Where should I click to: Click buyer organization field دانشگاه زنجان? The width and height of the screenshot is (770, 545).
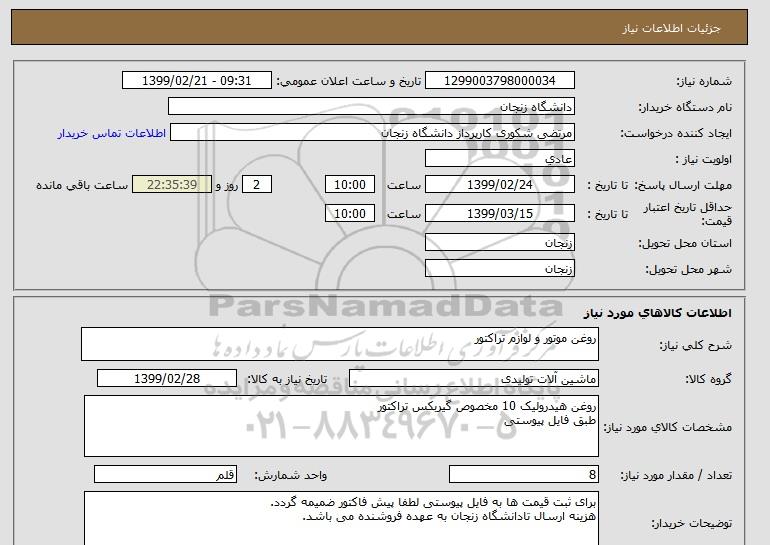[x=371, y=107]
